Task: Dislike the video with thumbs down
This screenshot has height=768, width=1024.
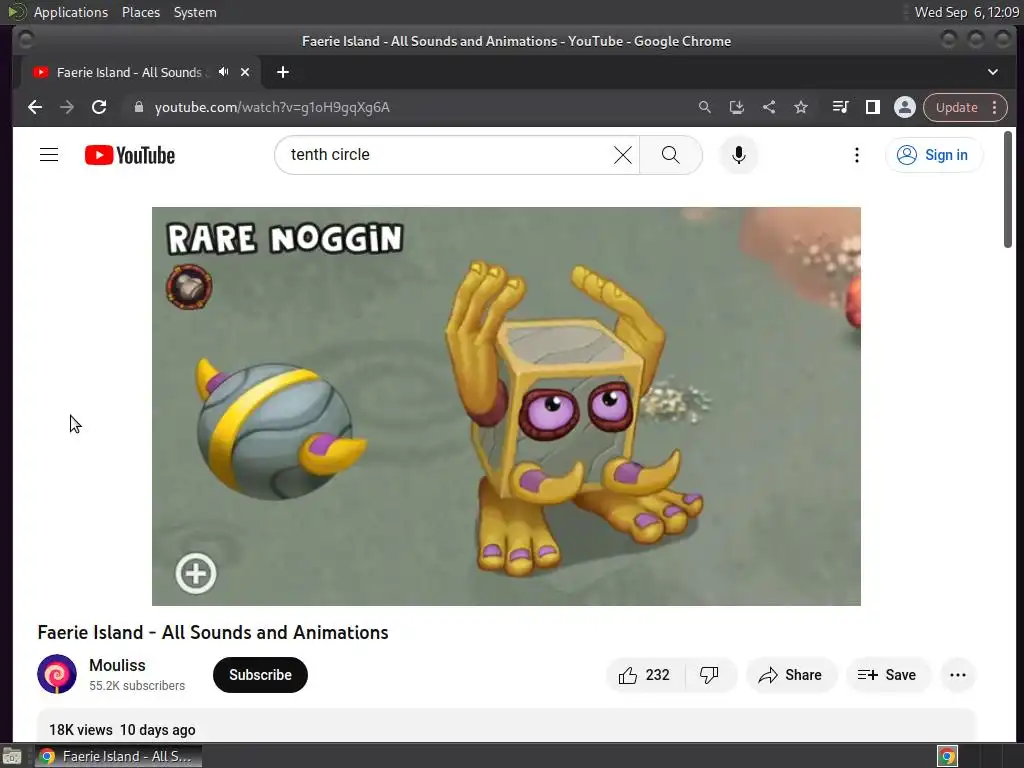Action: click(710, 675)
